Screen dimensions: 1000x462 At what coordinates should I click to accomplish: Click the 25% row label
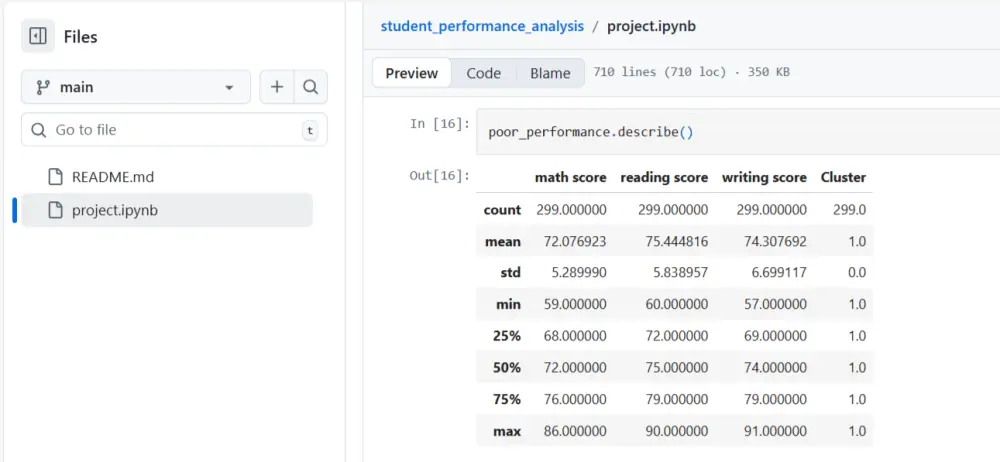pos(506,336)
